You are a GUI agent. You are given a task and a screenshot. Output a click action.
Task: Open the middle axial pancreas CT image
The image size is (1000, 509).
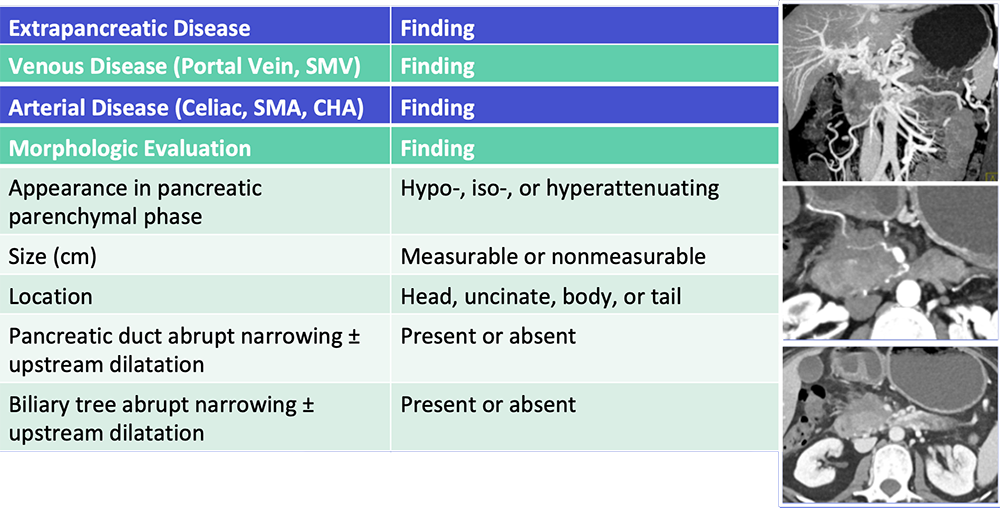(x=890, y=262)
